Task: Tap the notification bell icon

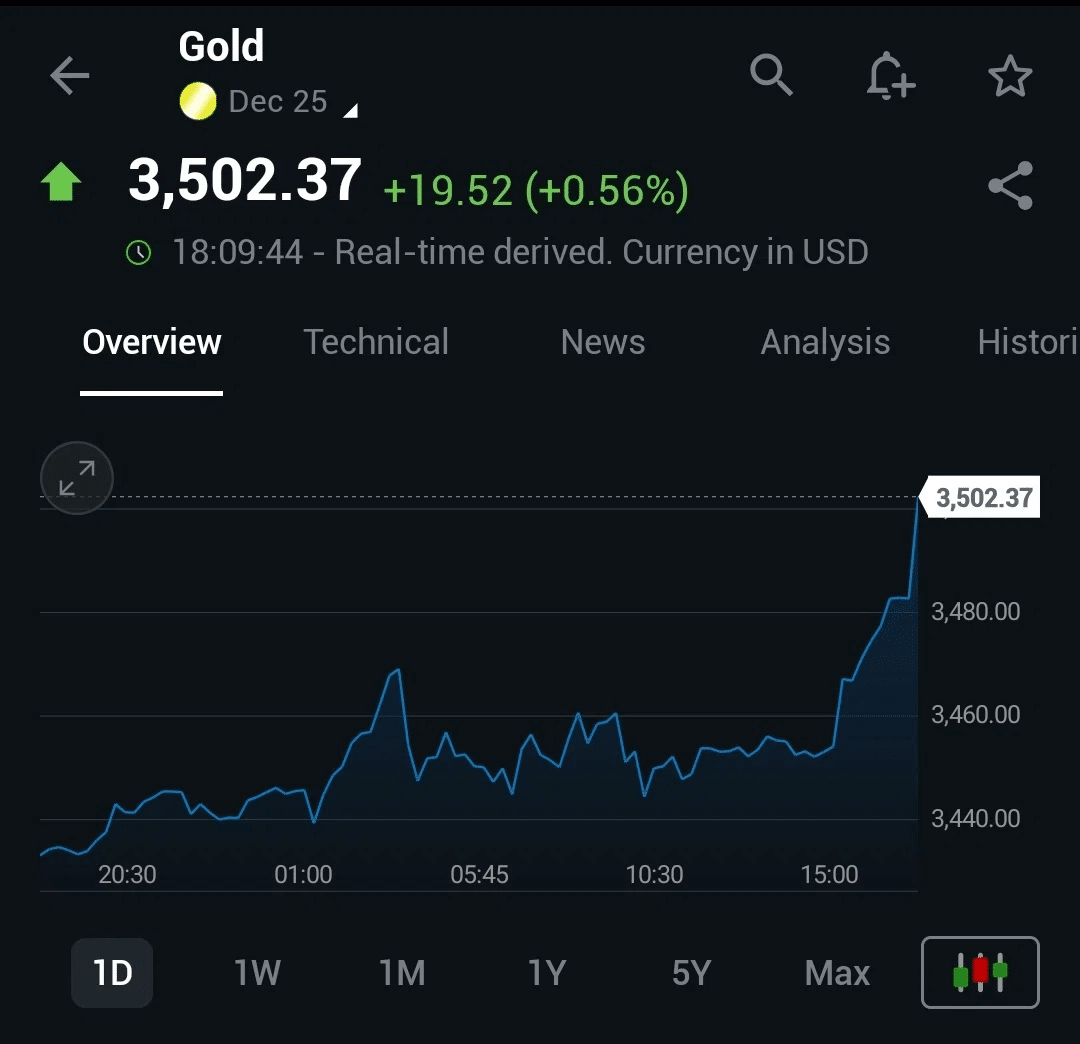Action: [889, 76]
